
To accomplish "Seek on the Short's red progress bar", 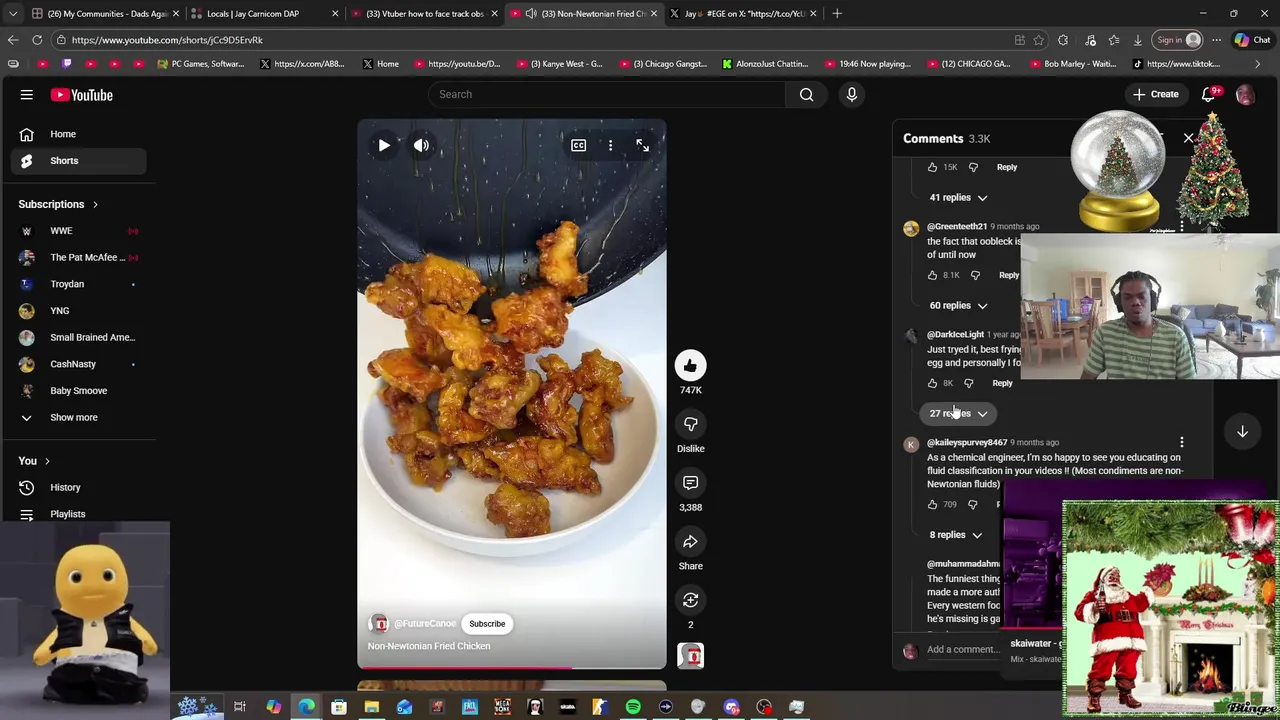I will (x=511, y=667).
